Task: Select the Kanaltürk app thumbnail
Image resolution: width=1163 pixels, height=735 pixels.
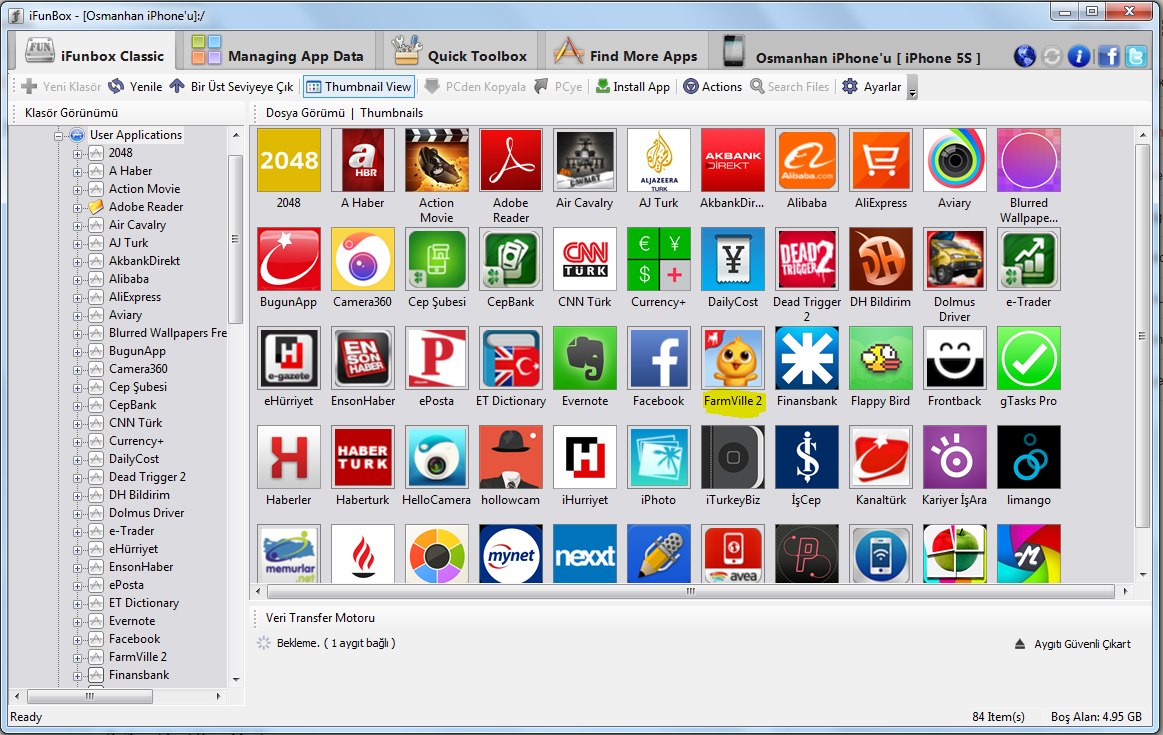Action: tap(880, 457)
